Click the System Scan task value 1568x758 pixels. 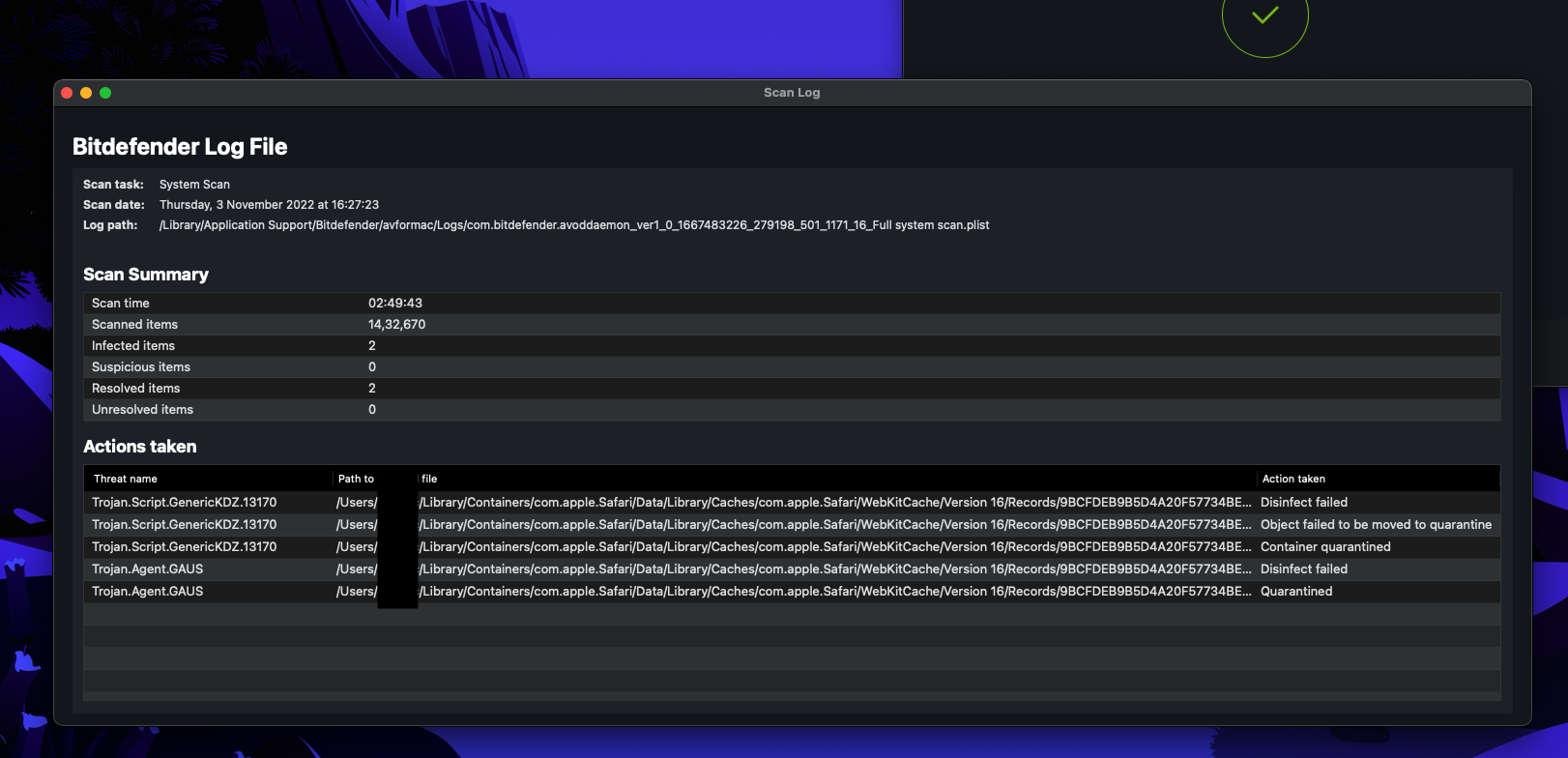click(194, 185)
